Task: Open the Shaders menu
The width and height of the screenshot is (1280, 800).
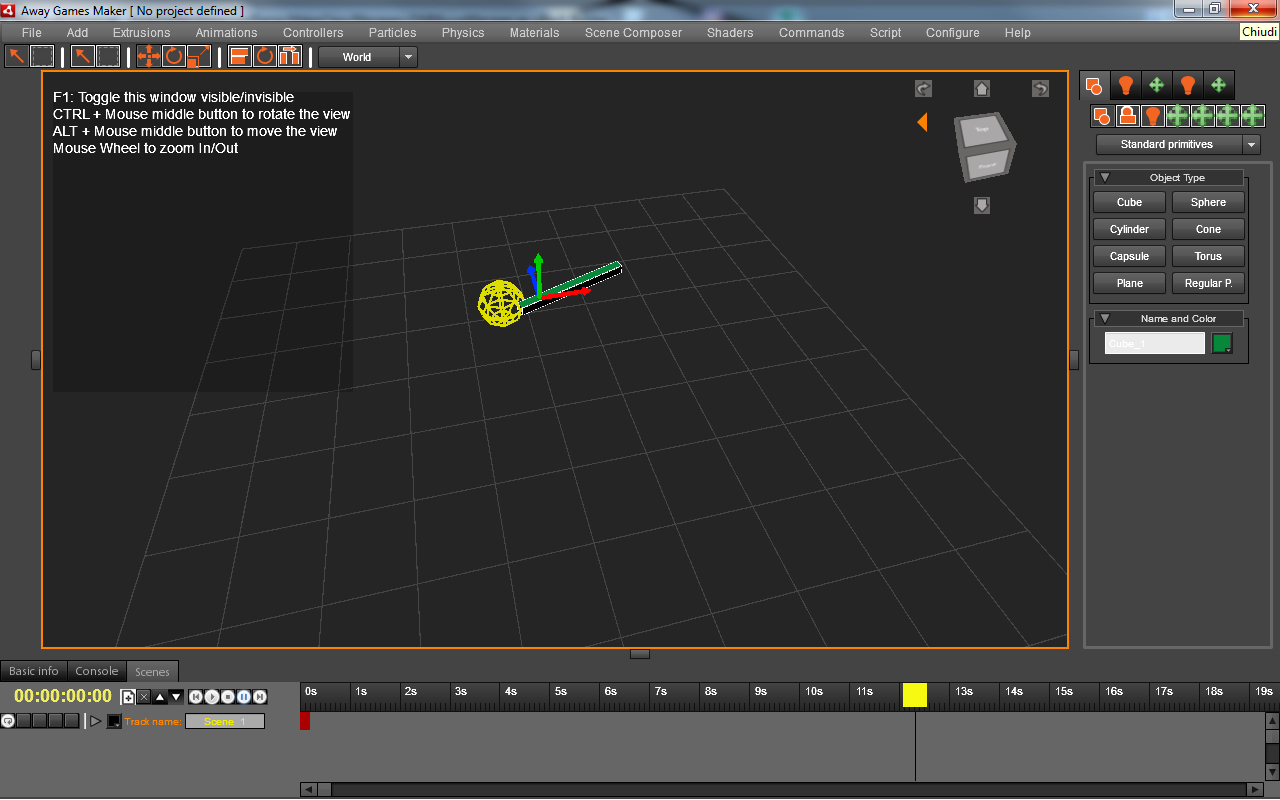Action: coord(730,33)
